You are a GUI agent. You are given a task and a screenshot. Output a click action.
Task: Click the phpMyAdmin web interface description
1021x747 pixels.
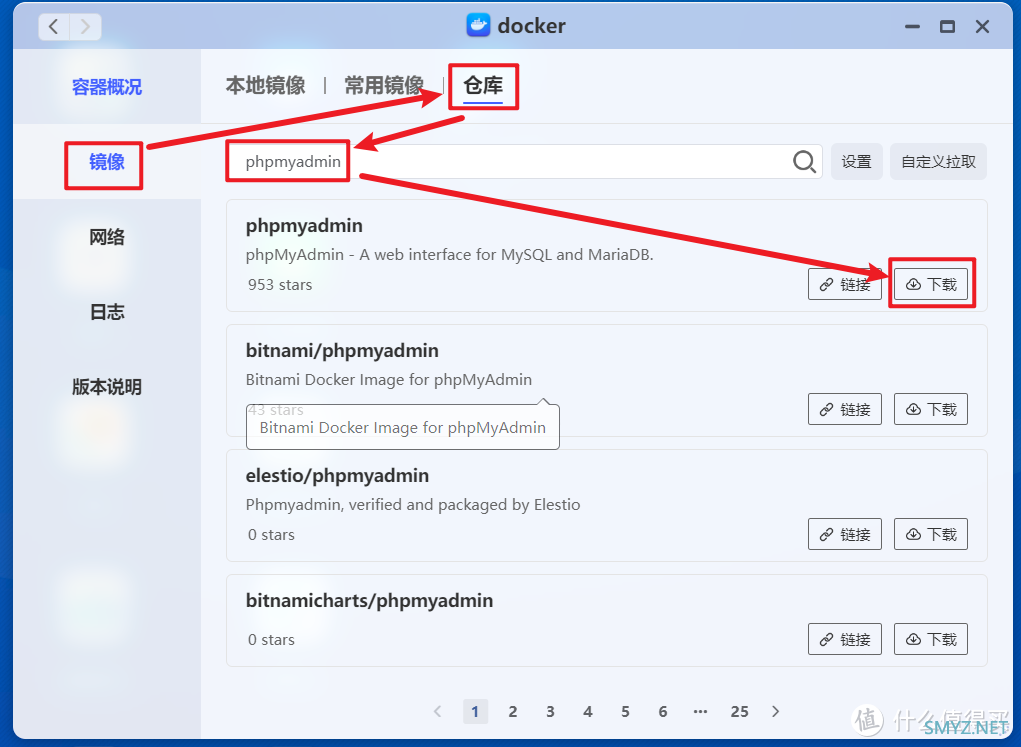[449, 255]
